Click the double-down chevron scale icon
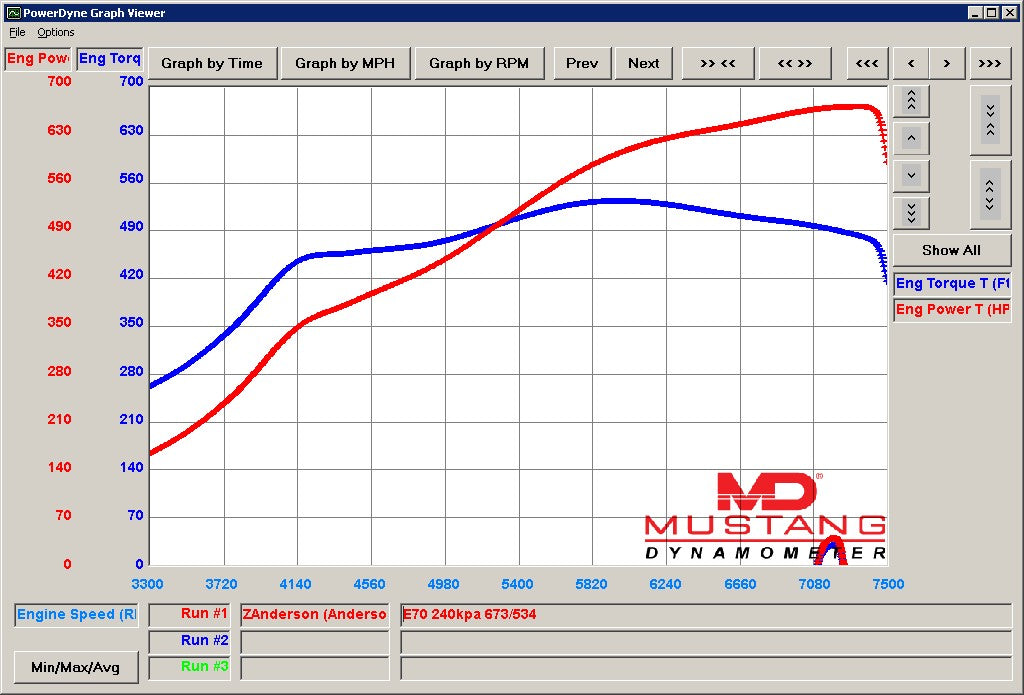1024x695 pixels. click(910, 212)
